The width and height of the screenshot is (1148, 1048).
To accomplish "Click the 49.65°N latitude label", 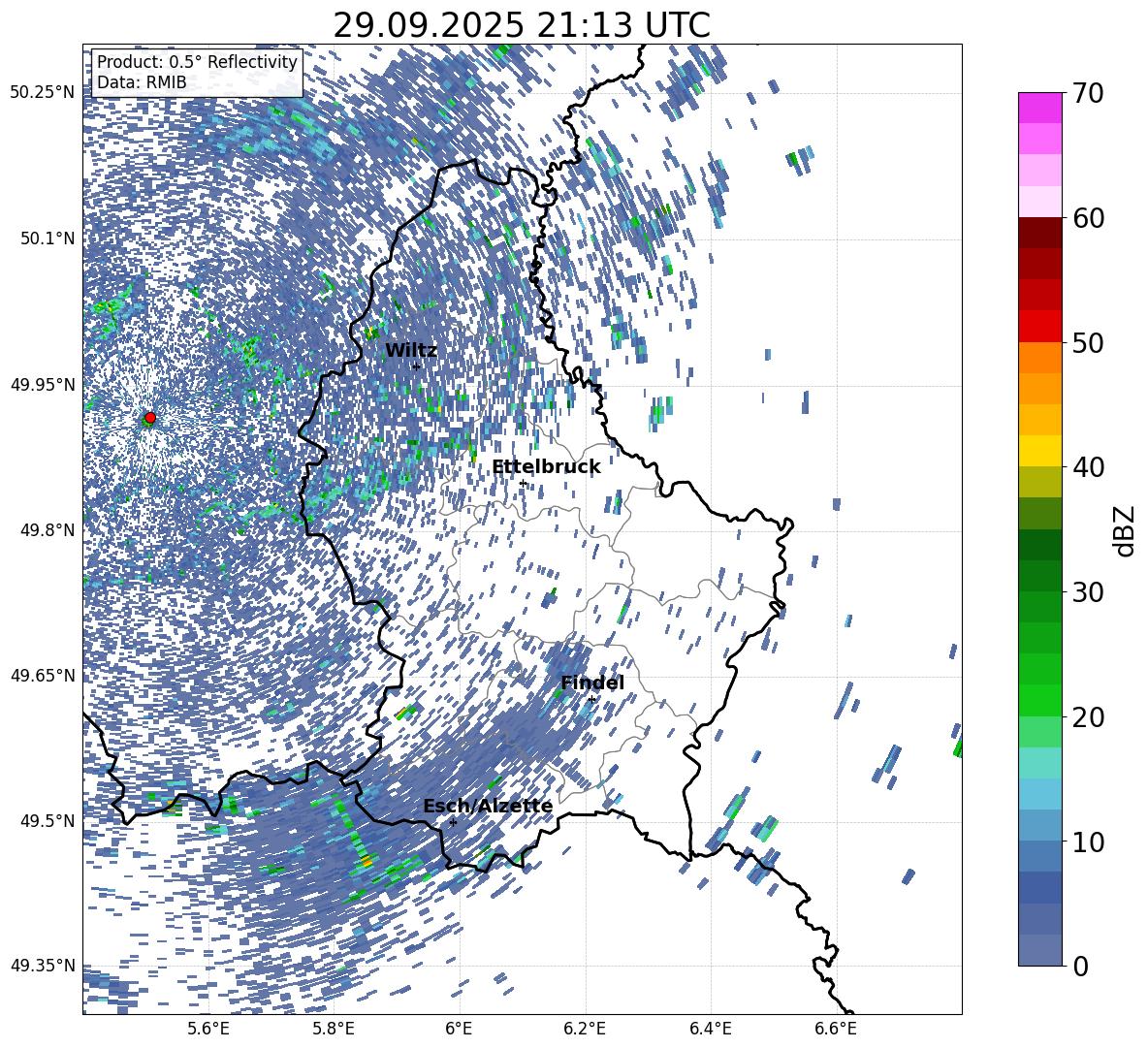I will 43,675.
